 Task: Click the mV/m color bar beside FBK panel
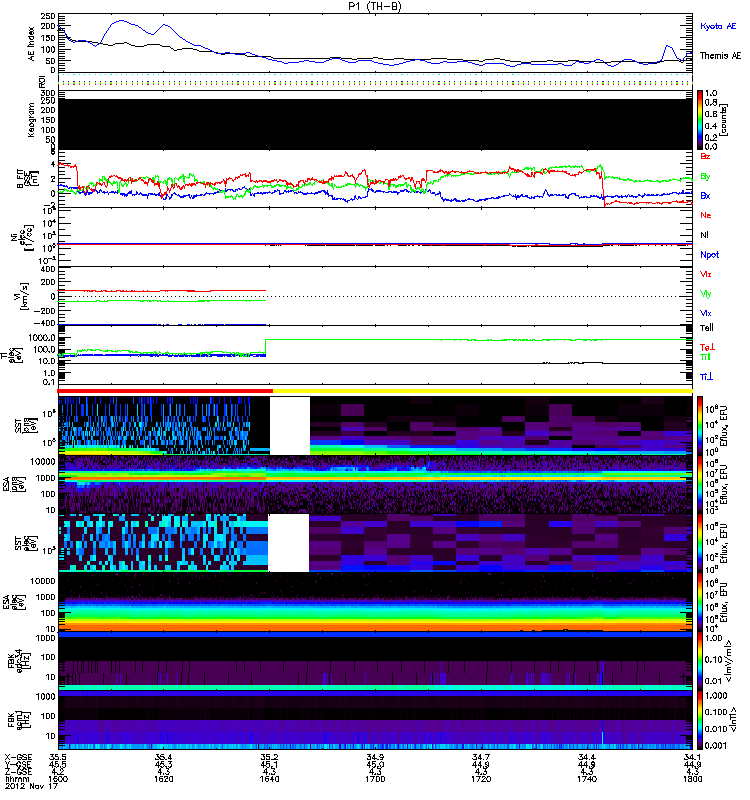click(x=700, y=661)
